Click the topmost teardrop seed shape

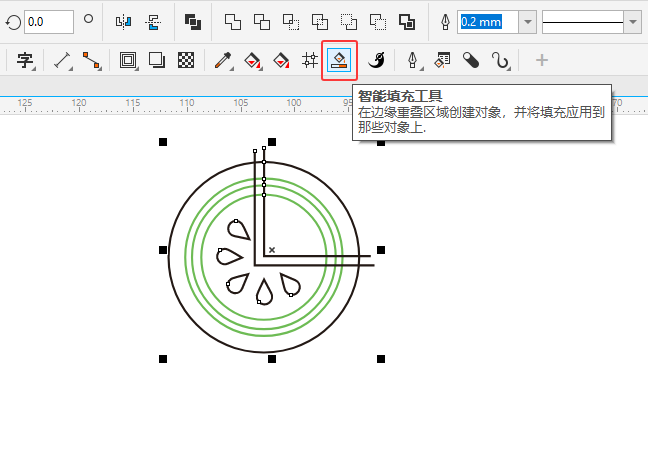click(238, 229)
